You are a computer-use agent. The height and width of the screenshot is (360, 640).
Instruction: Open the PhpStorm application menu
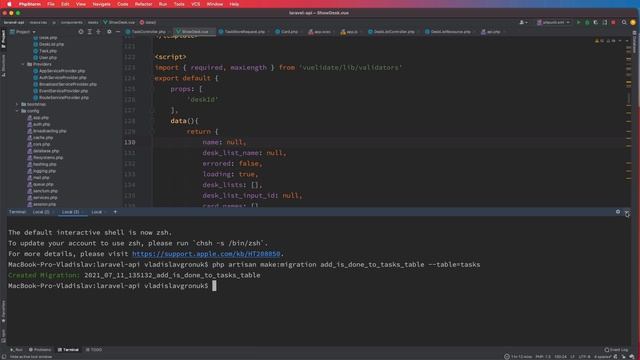[30, 4]
